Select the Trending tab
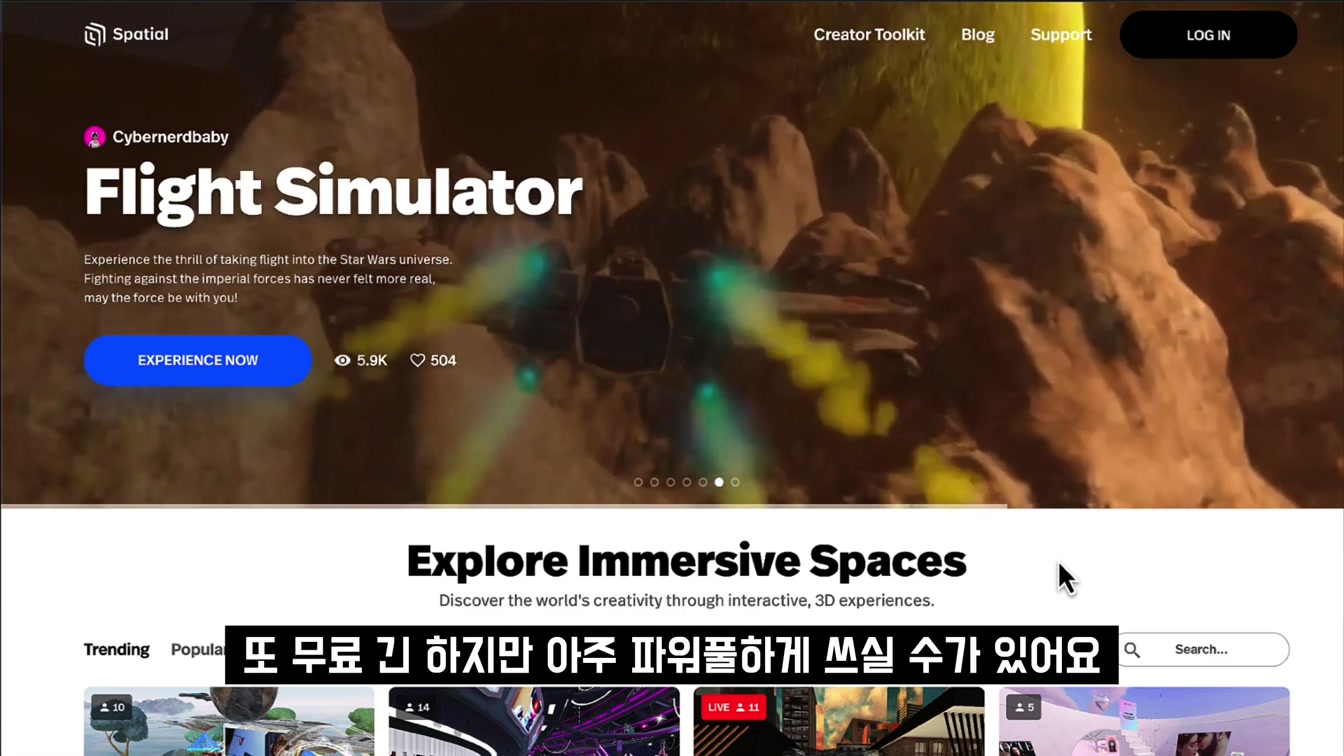1344x756 pixels. click(x=116, y=650)
